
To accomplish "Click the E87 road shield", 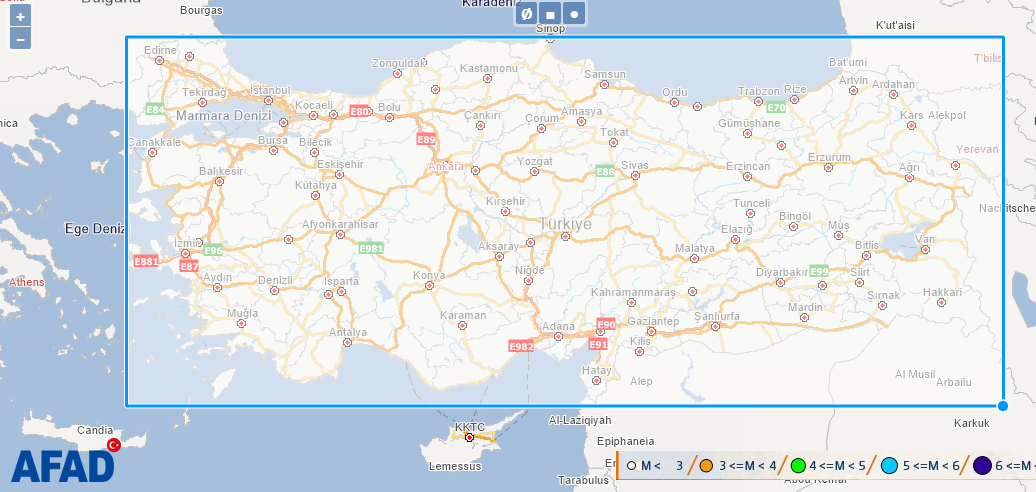I will [x=189, y=266].
